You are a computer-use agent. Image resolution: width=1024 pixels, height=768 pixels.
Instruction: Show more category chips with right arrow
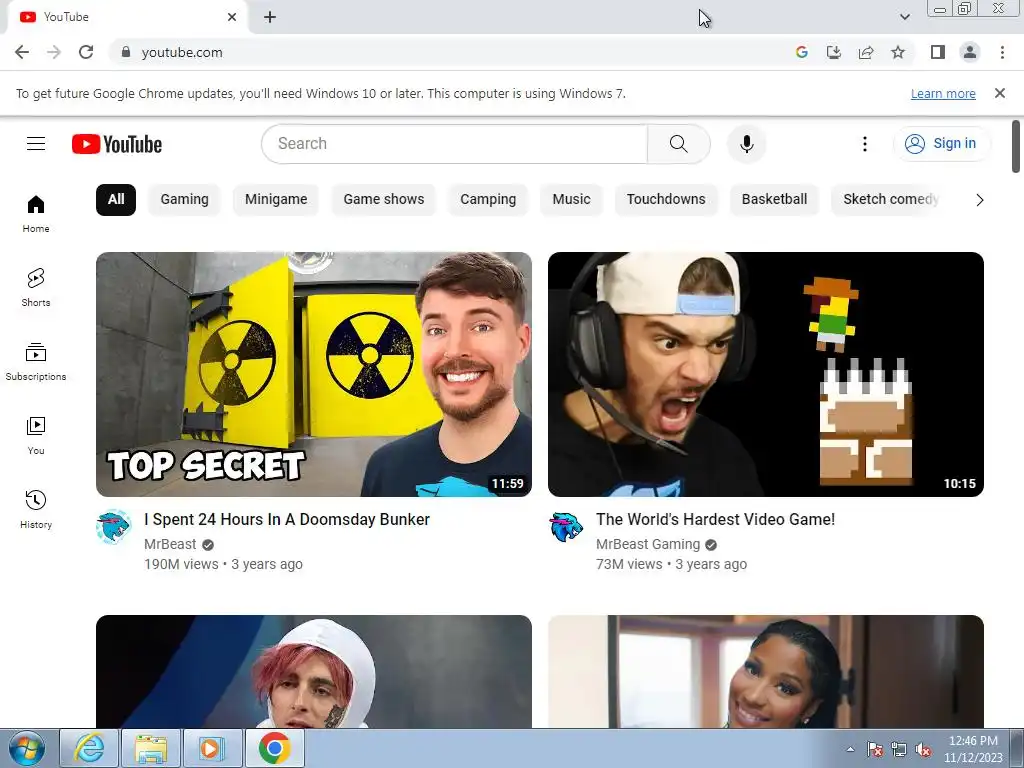(979, 200)
